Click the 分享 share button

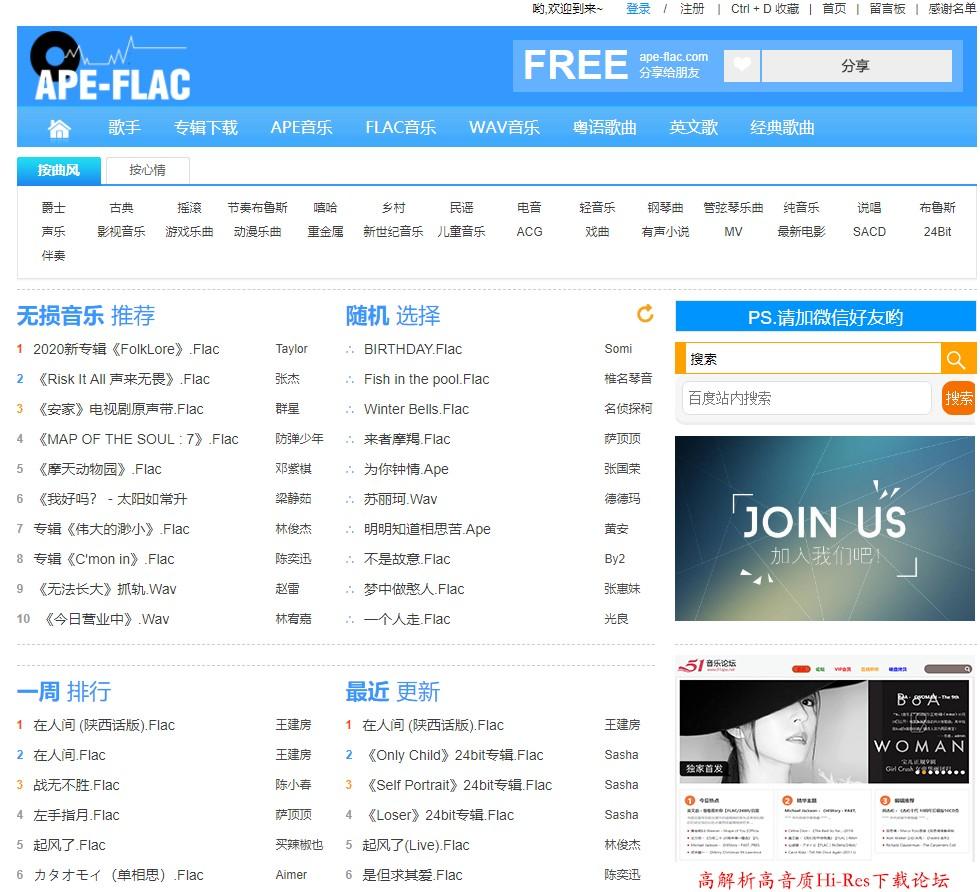855,66
